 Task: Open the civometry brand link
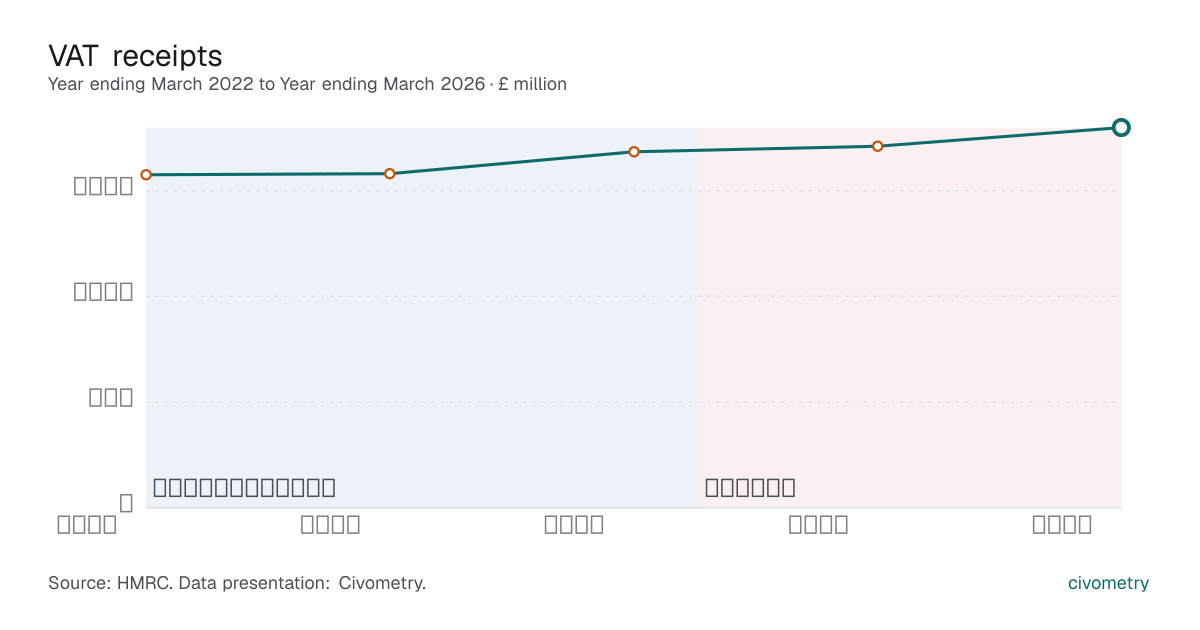1109,583
